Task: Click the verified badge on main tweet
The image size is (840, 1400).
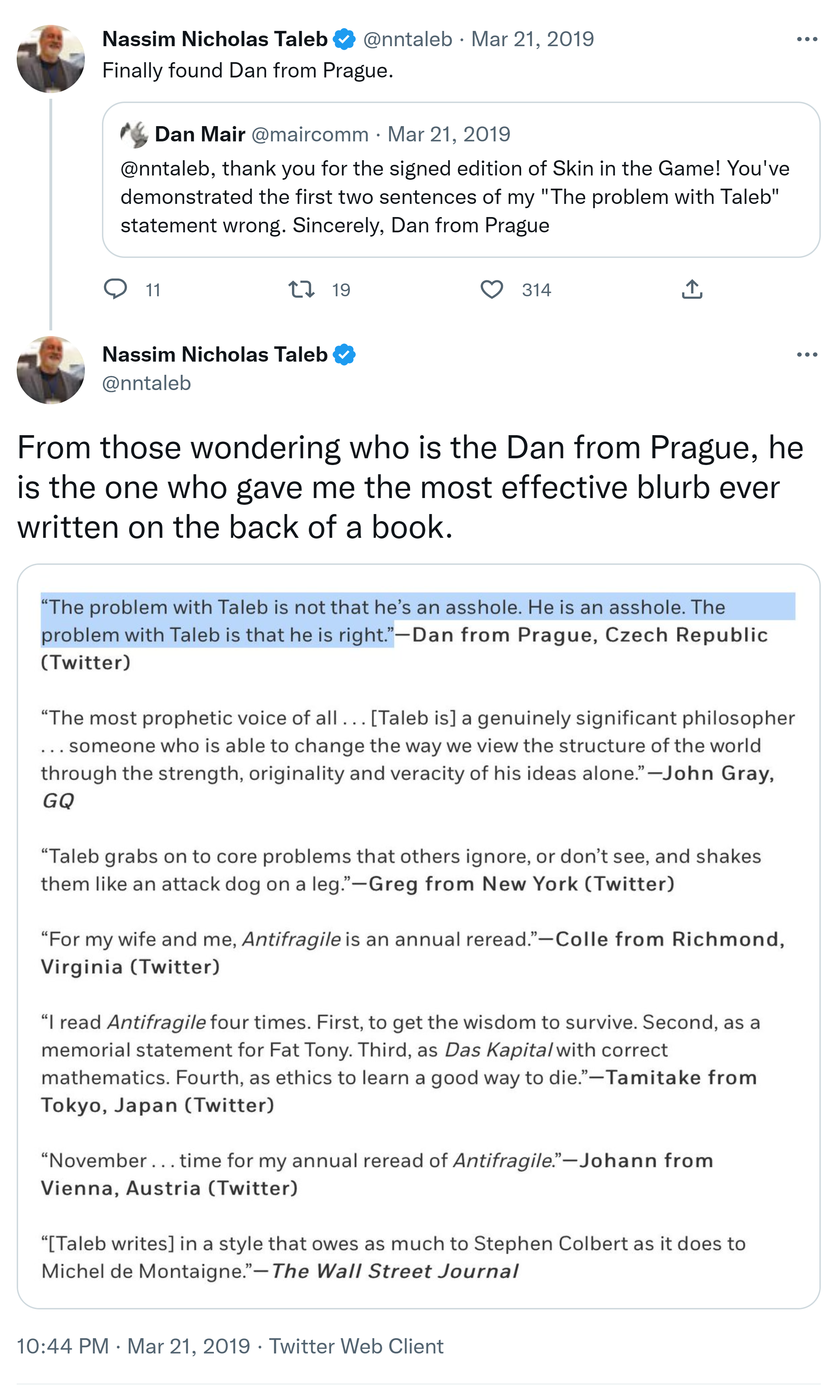Action: coord(344,355)
